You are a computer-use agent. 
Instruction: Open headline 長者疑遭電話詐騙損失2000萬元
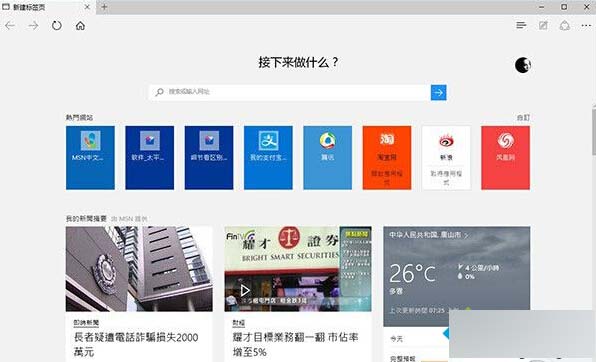(136, 344)
